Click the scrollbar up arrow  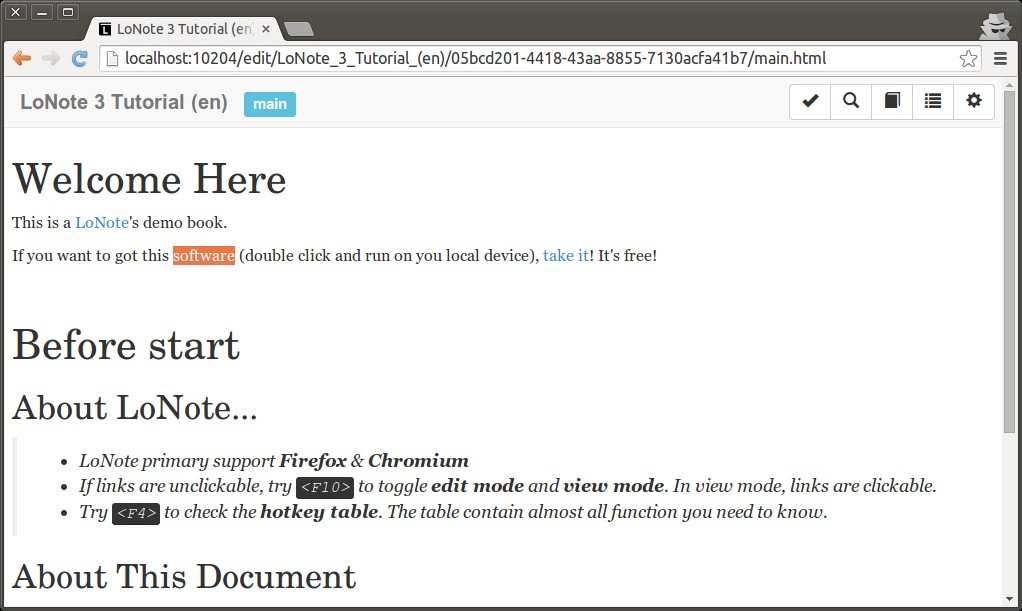coord(1010,85)
